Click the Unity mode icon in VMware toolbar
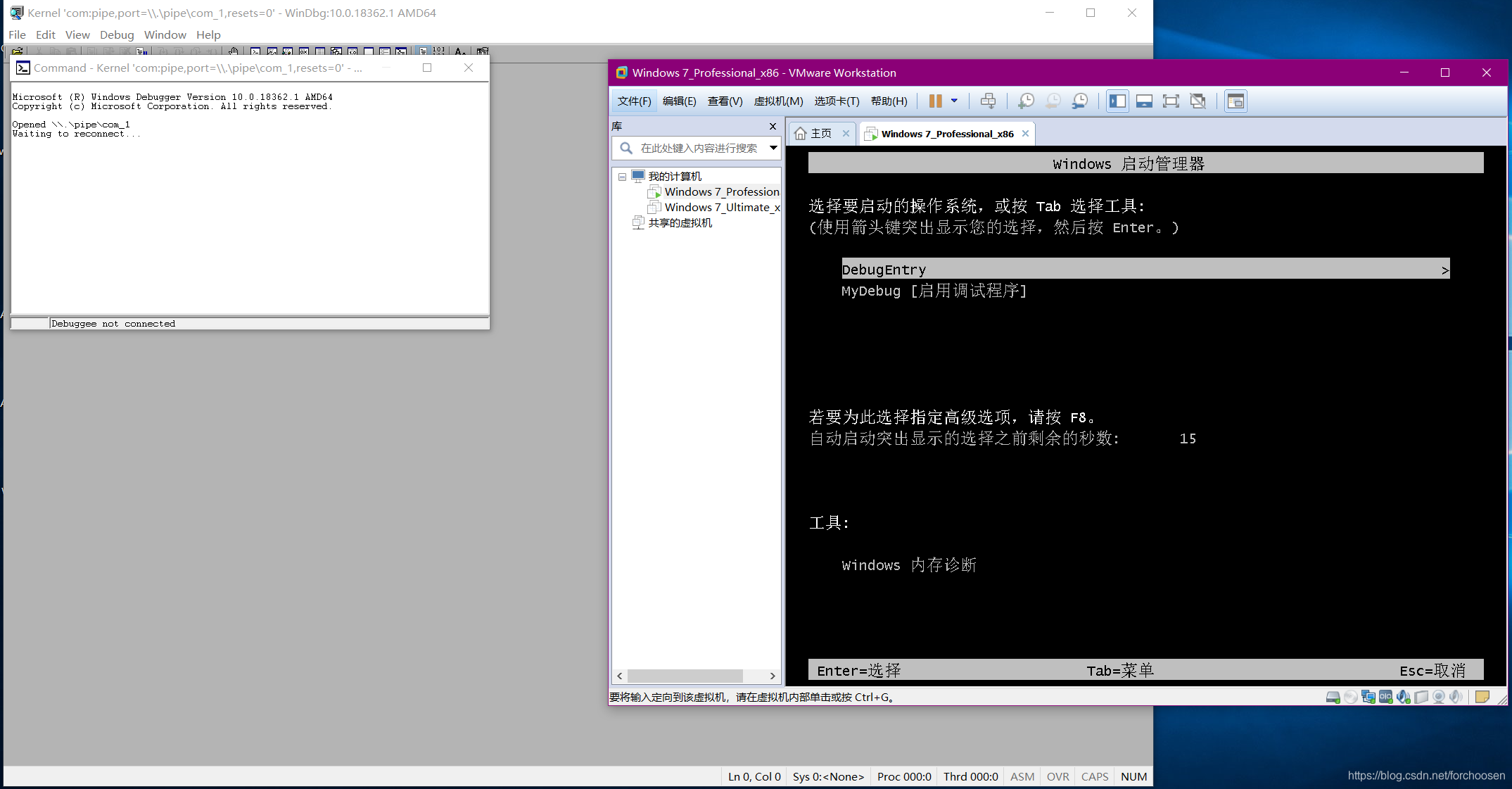Viewport: 1512px width, 789px height. pos(1197,101)
